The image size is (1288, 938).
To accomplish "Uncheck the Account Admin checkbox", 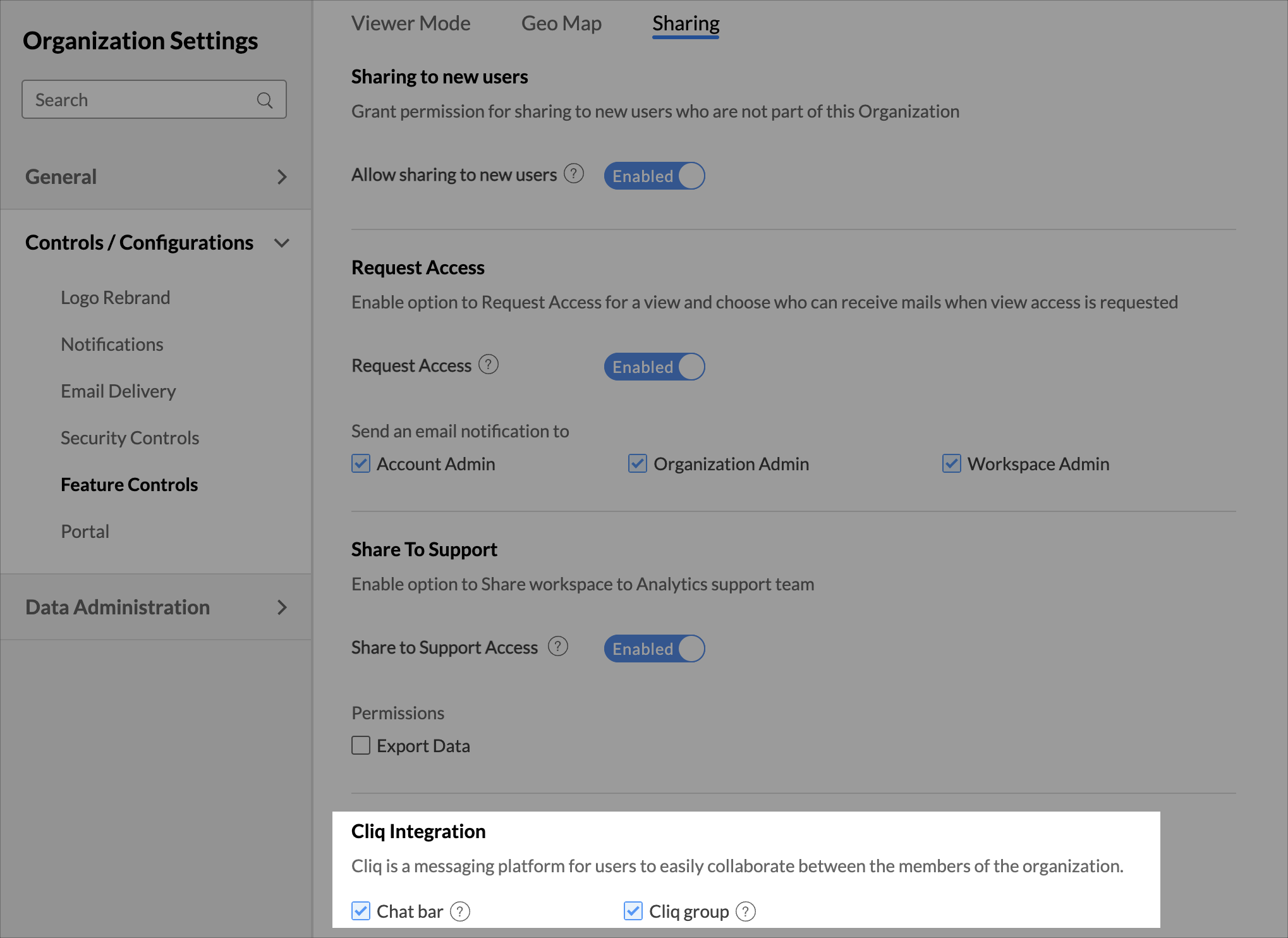I will point(361,463).
